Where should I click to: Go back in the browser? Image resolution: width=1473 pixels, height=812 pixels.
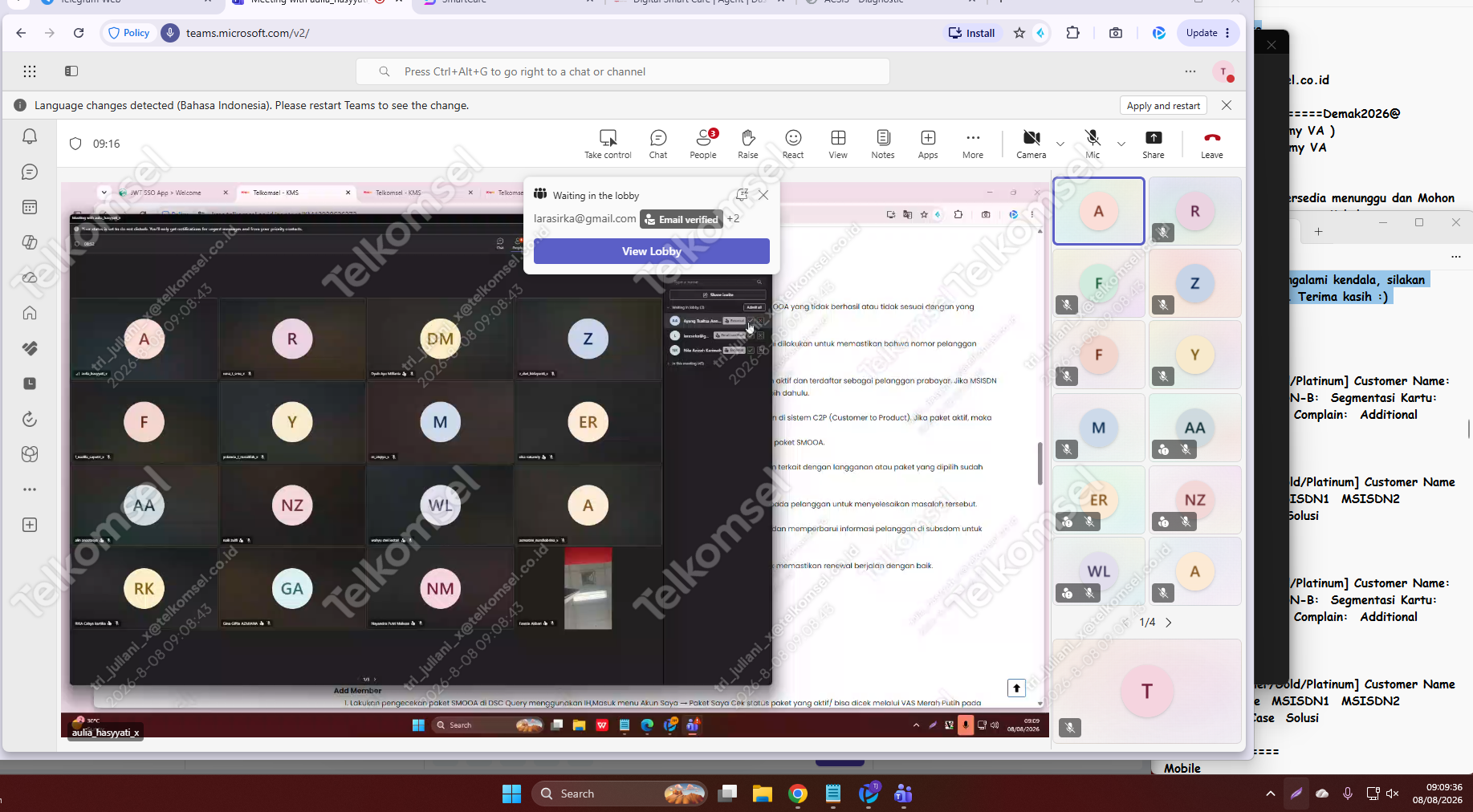[x=21, y=33]
